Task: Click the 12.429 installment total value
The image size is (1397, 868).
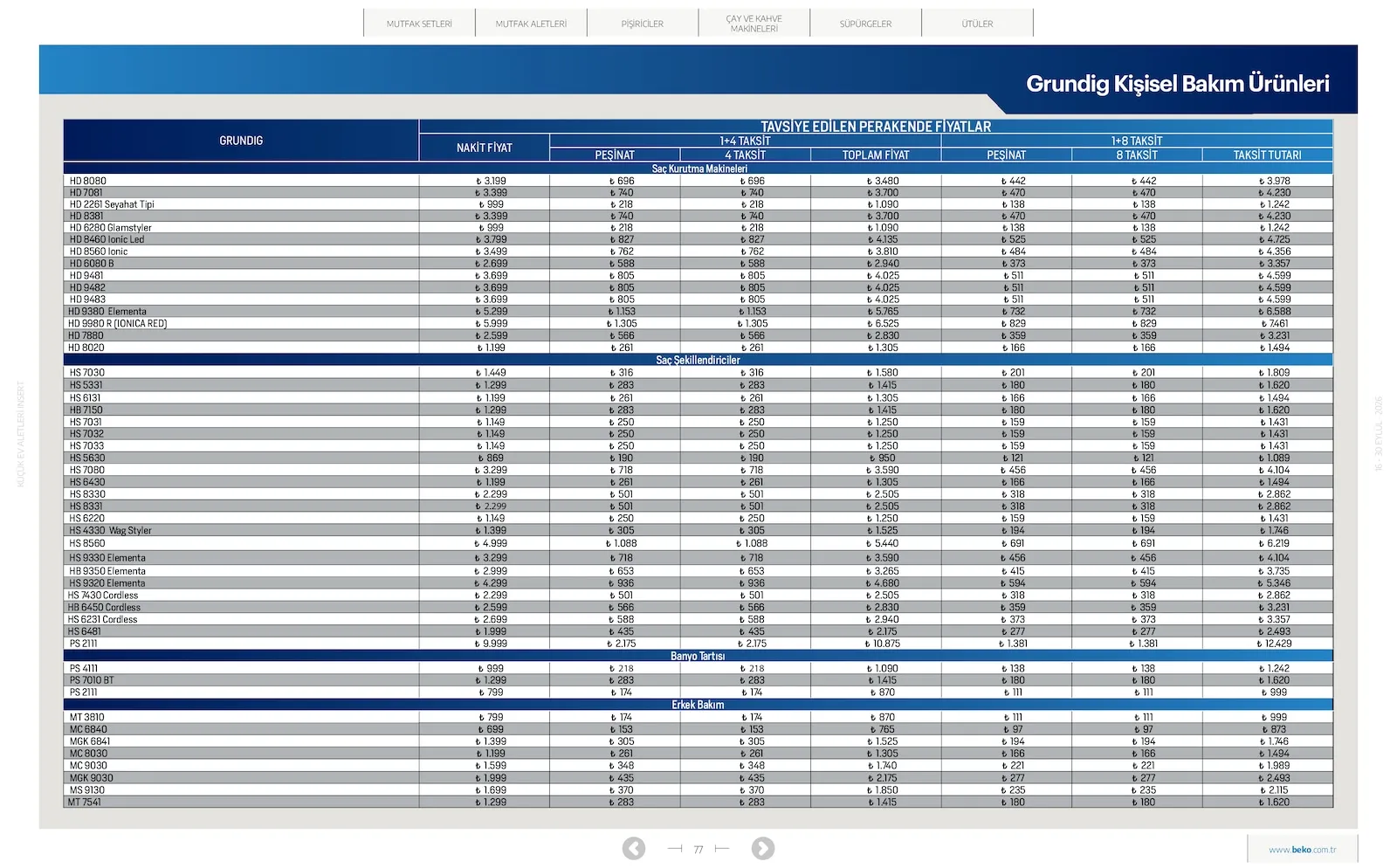Action: [x=1274, y=644]
